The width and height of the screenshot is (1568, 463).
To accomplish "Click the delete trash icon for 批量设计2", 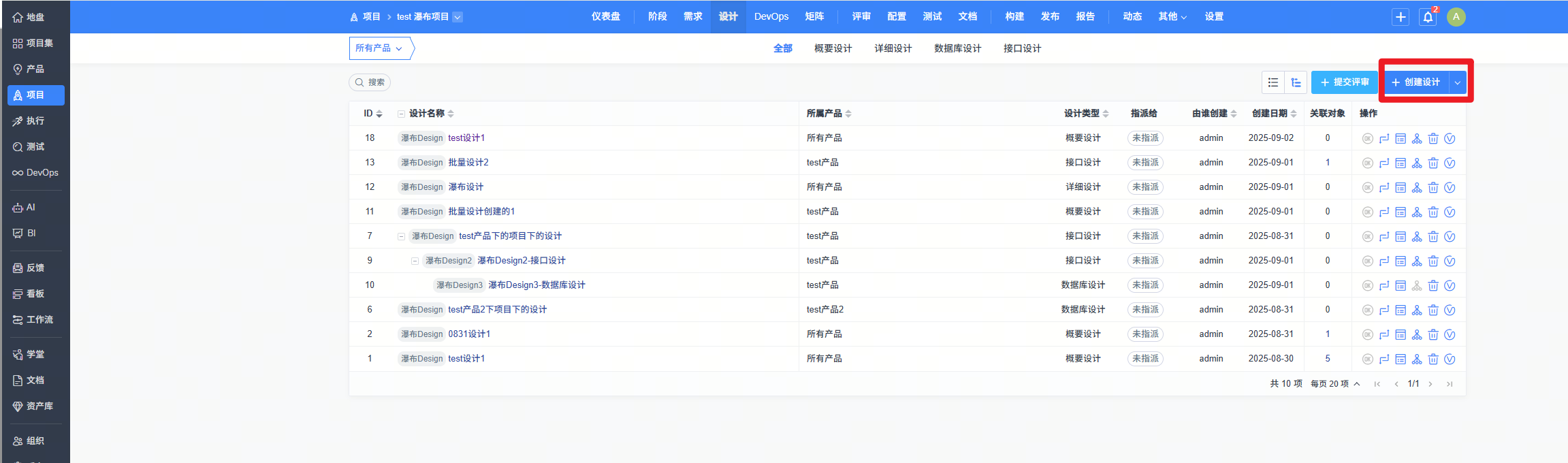I will tap(1433, 163).
